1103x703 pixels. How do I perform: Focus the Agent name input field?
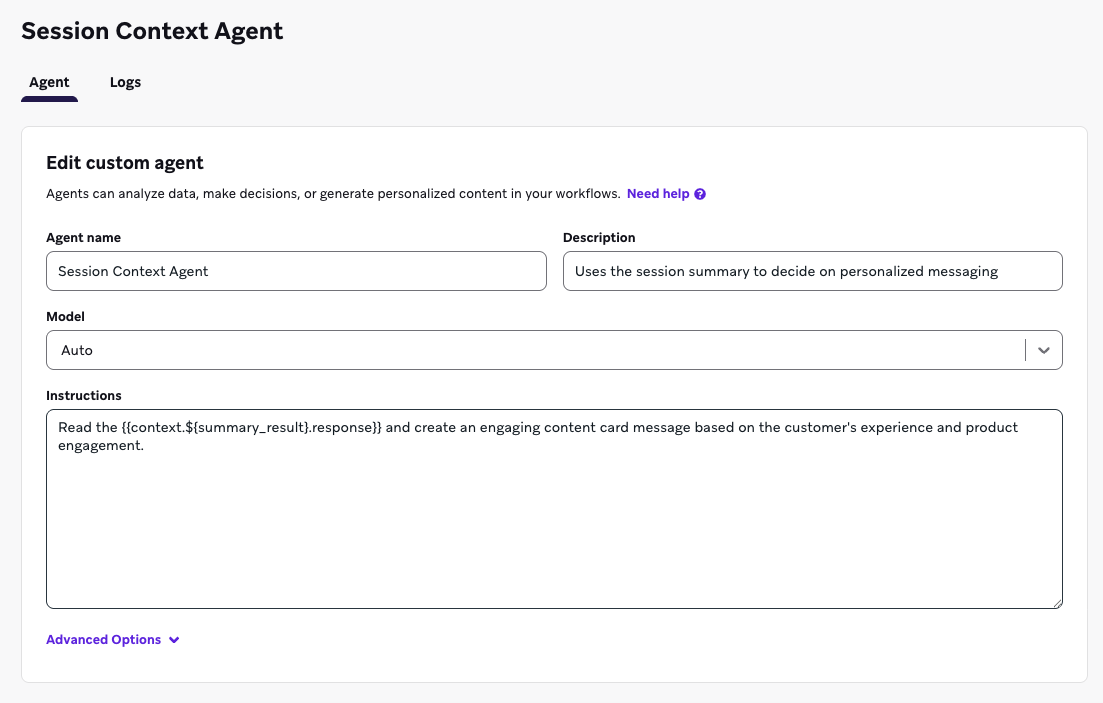coord(296,271)
